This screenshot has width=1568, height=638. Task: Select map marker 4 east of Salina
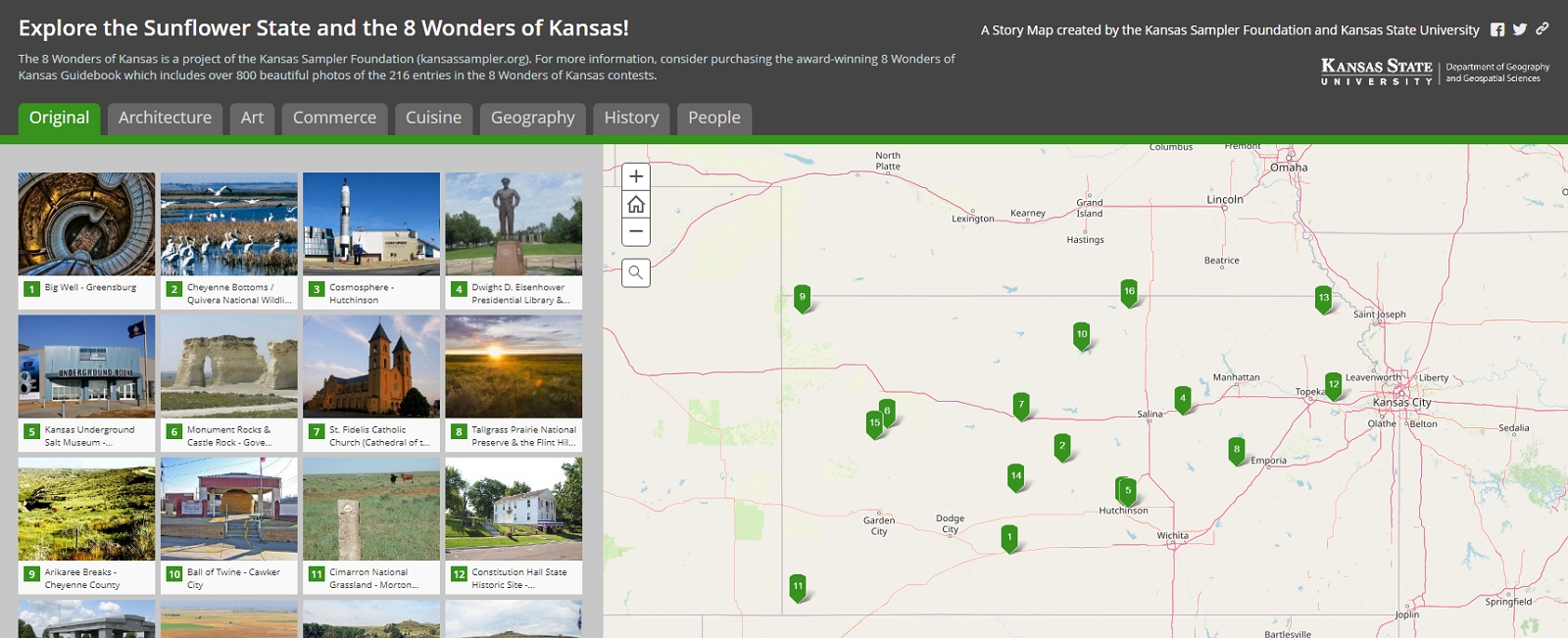[1183, 399]
